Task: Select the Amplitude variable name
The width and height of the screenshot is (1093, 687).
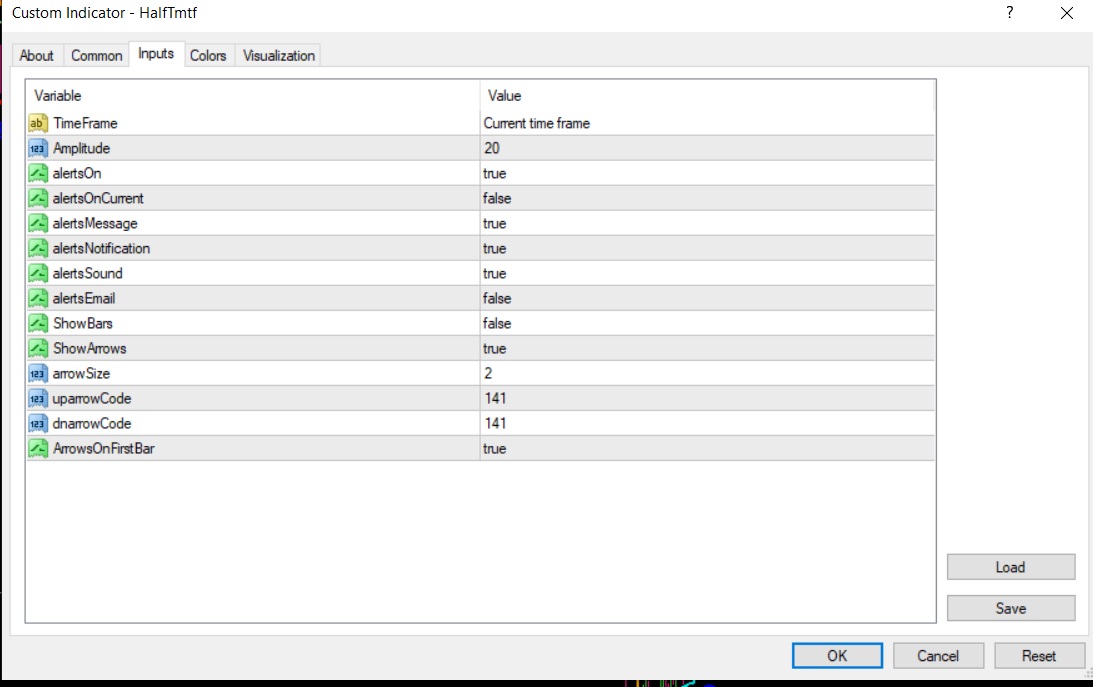Action: 82,148
